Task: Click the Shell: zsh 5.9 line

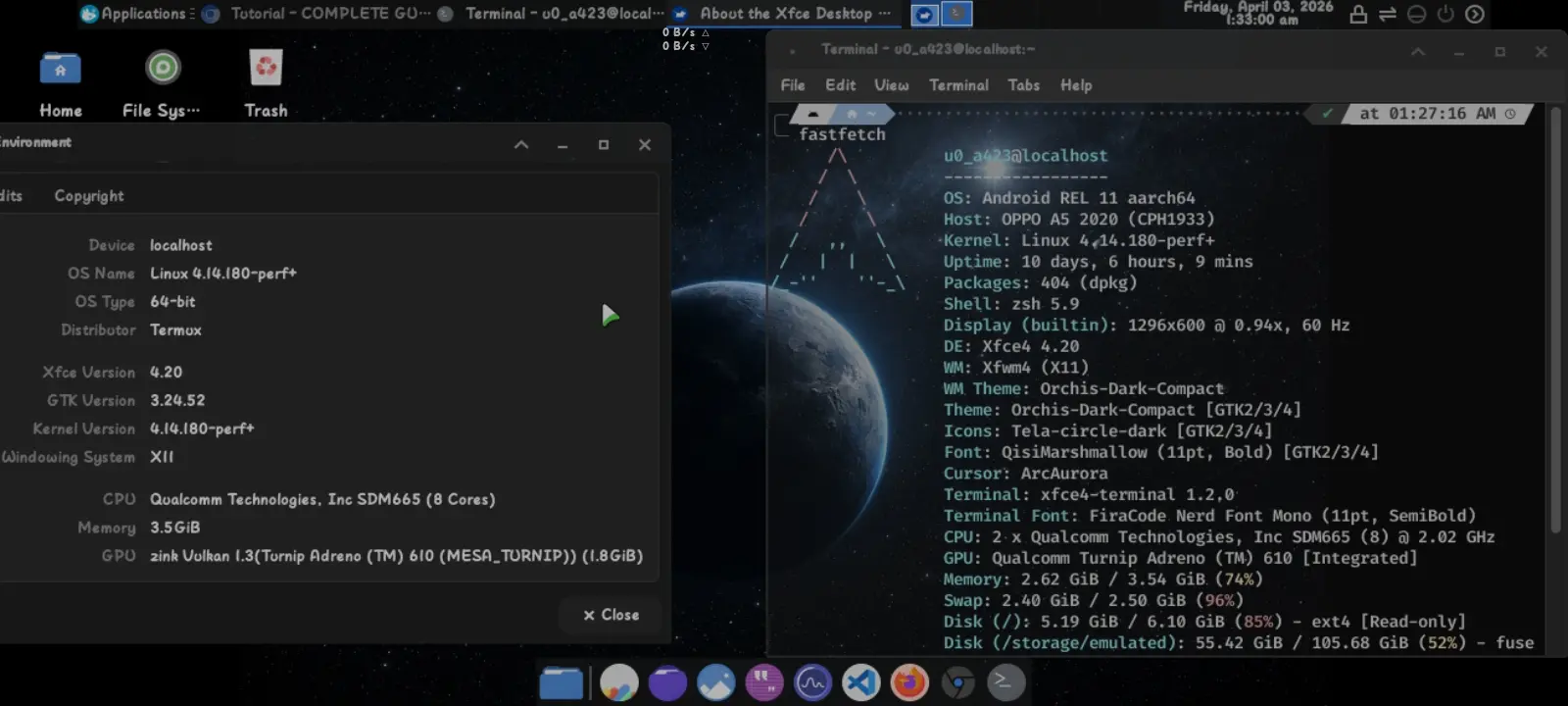Action: click(1011, 304)
